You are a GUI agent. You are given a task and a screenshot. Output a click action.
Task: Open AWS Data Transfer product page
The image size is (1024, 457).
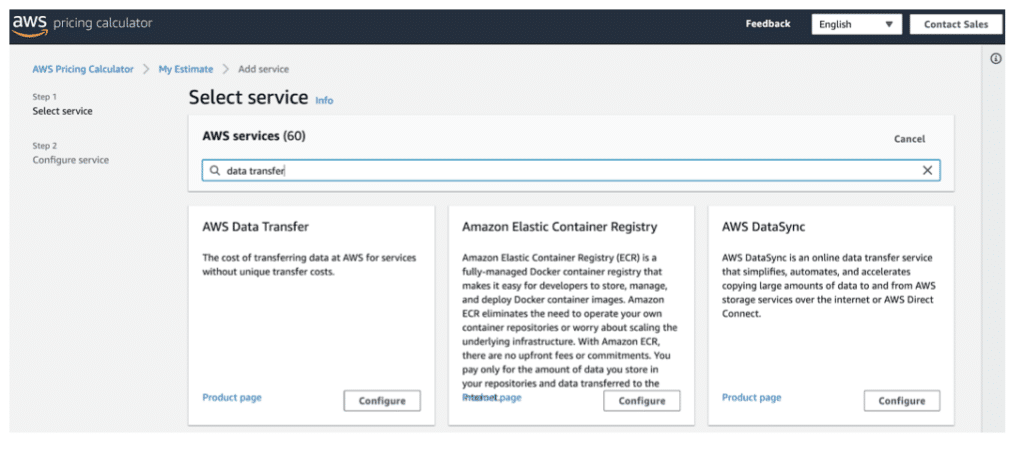(232, 398)
